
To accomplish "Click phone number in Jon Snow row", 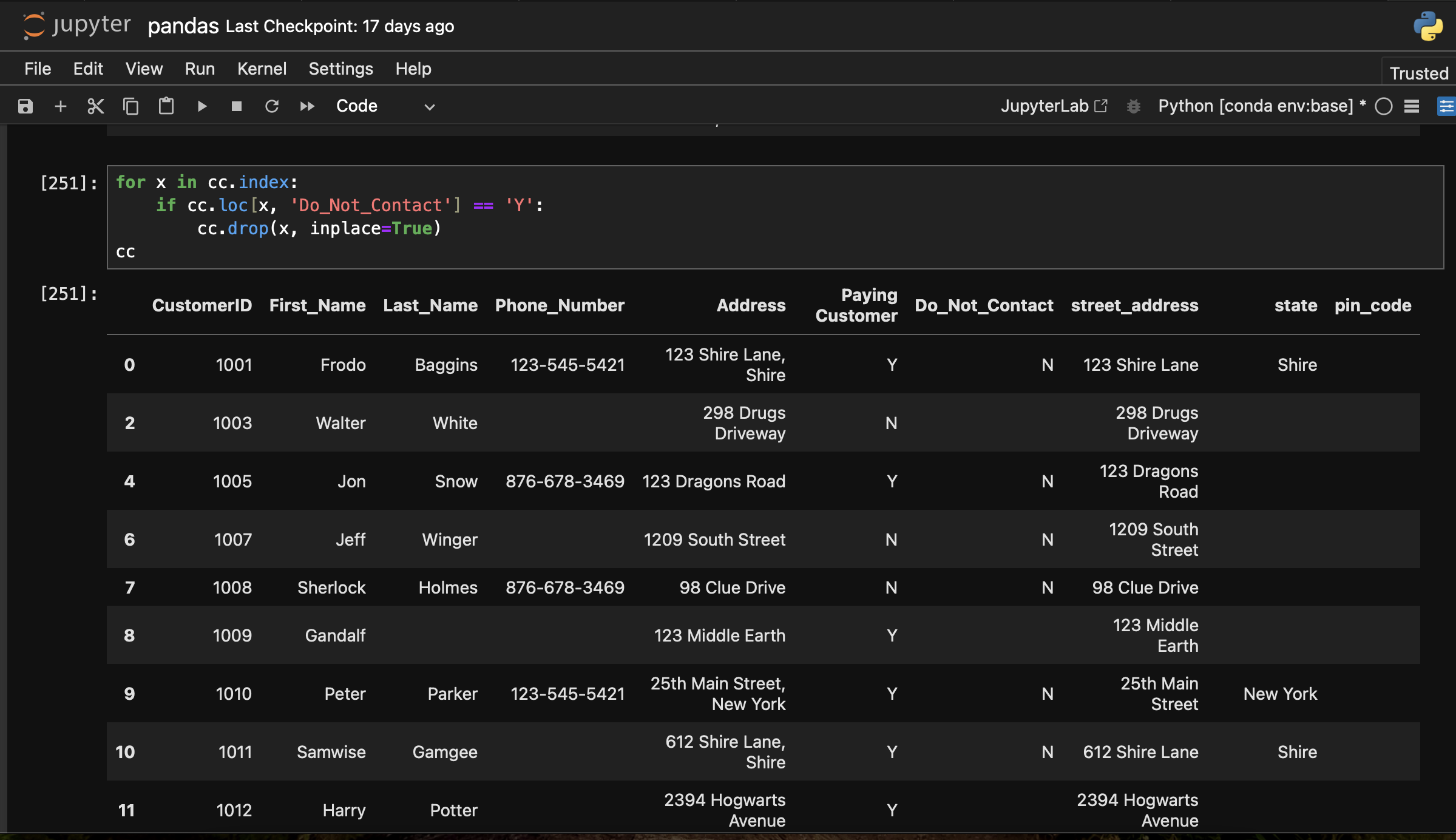I will [565, 481].
